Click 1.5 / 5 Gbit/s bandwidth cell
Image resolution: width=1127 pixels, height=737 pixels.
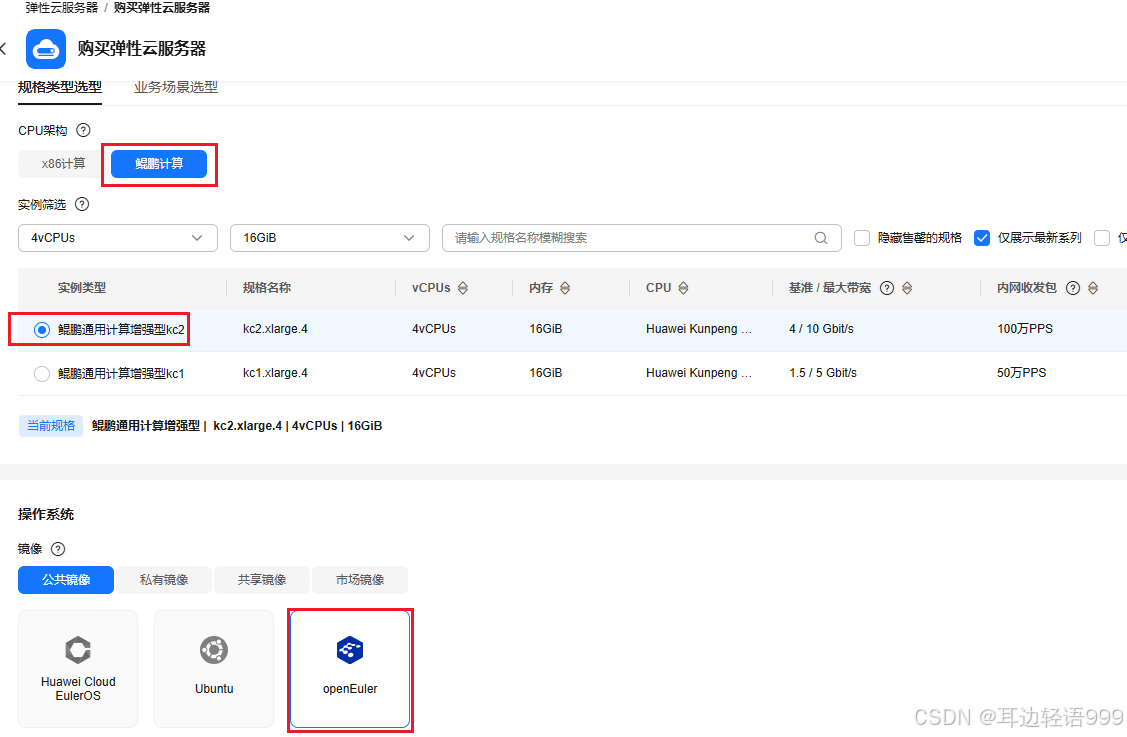pos(823,372)
